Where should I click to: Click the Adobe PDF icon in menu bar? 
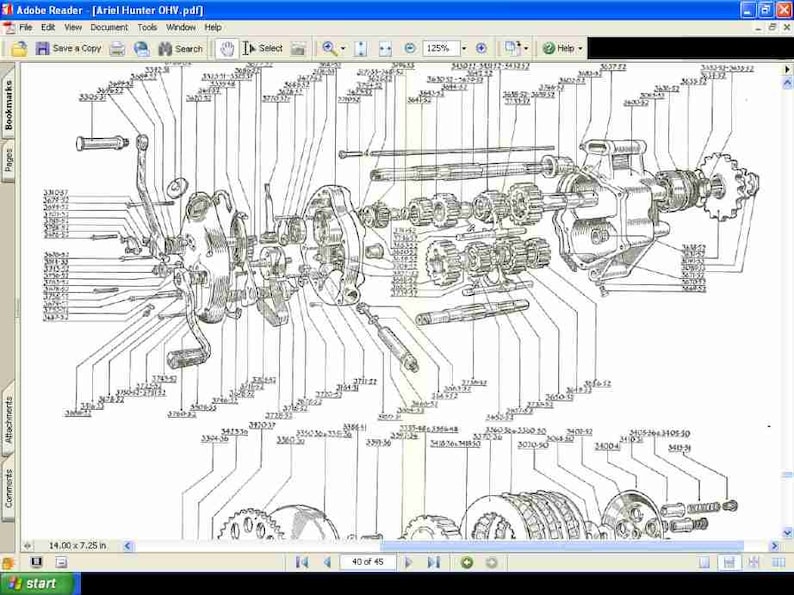click(8, 27)
